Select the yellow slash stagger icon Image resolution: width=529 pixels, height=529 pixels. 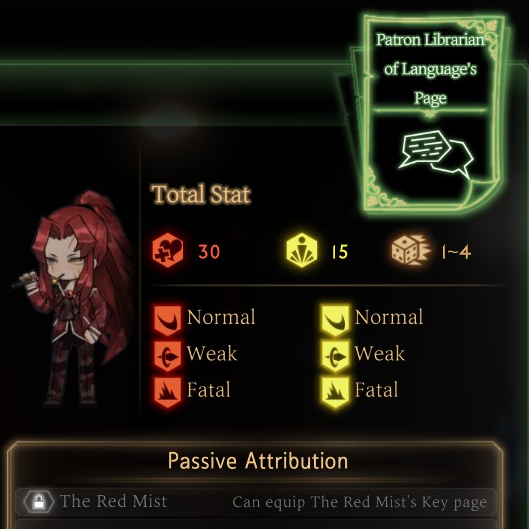335,321
